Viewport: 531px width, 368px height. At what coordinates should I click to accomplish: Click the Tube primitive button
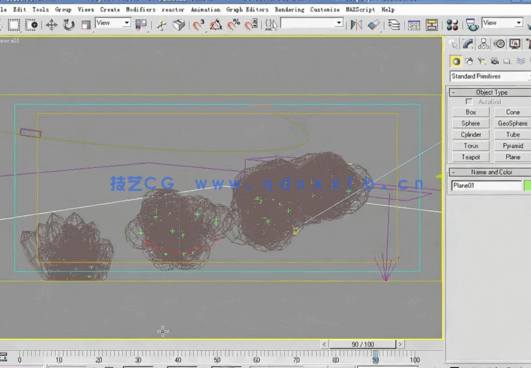pyautogui.click(x=513, y=134)
